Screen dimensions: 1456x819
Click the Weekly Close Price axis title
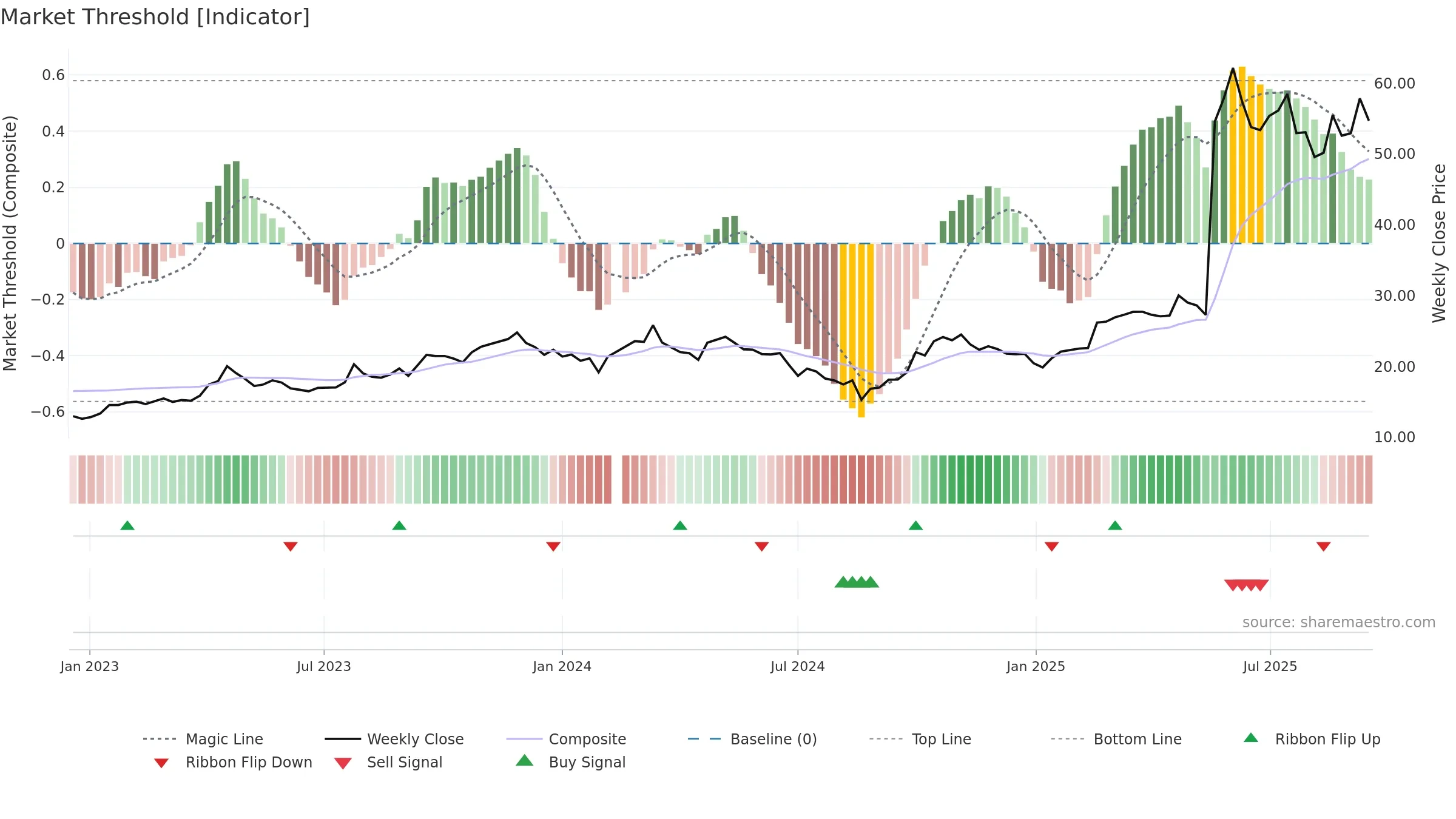coord(1439,243)
